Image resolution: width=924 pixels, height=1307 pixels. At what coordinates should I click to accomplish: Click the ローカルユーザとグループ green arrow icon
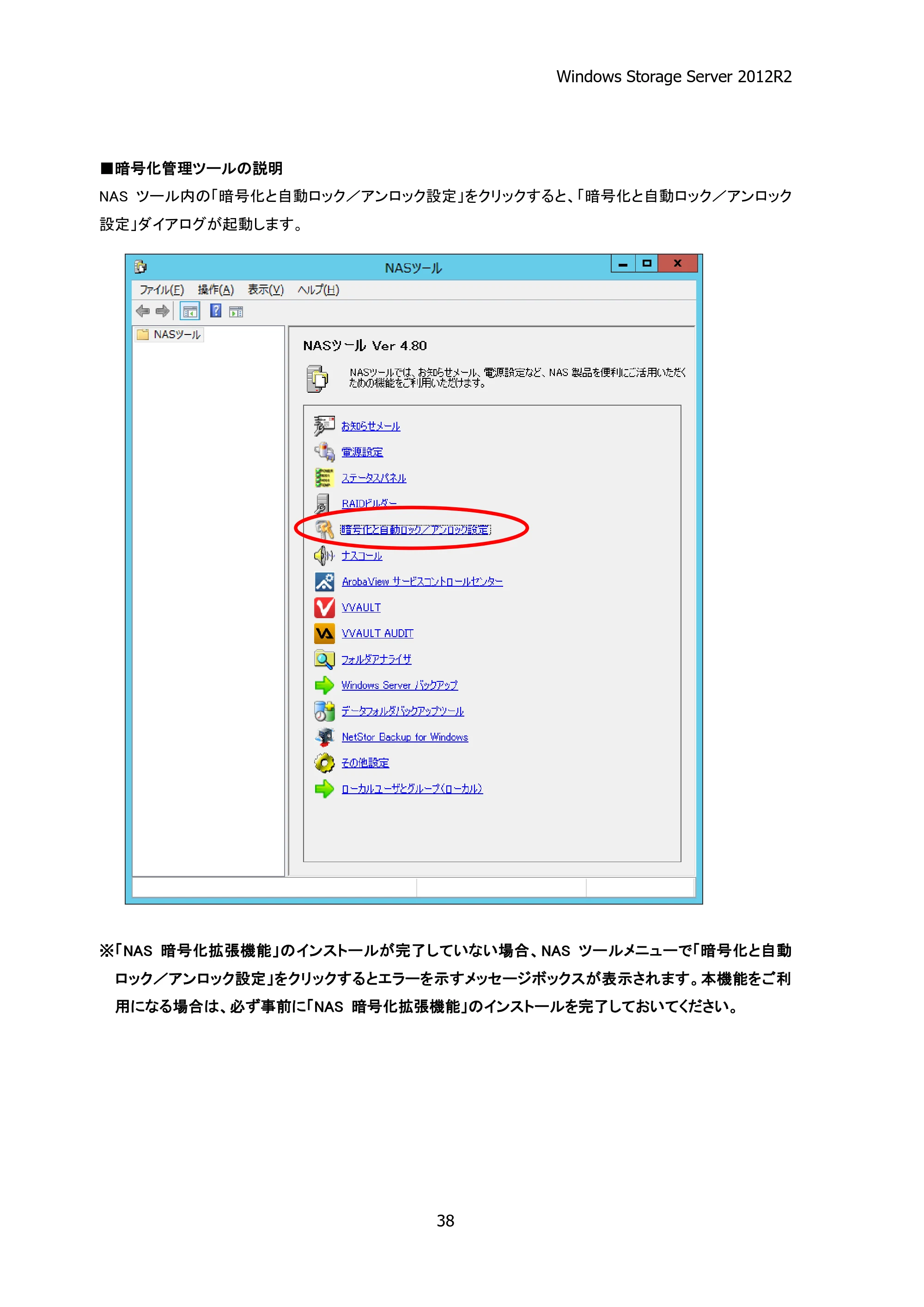(324, 789)
